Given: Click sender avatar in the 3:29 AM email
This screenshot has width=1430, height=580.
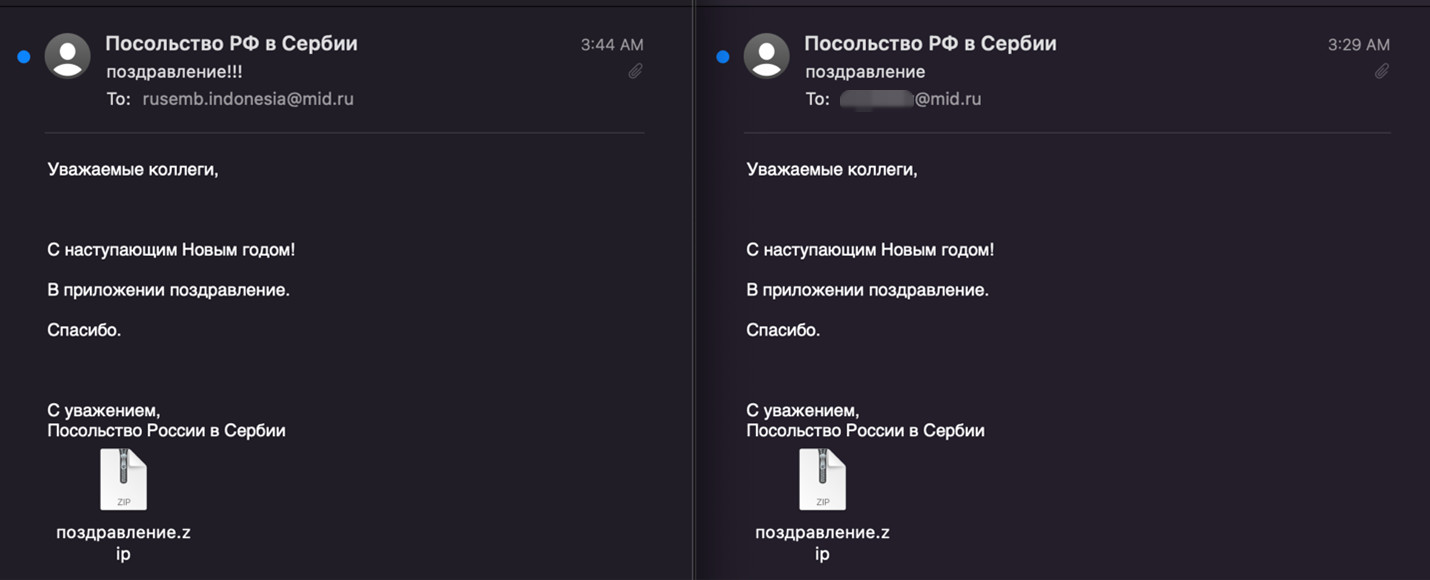Looking at the screenshot, I should 767,56.
